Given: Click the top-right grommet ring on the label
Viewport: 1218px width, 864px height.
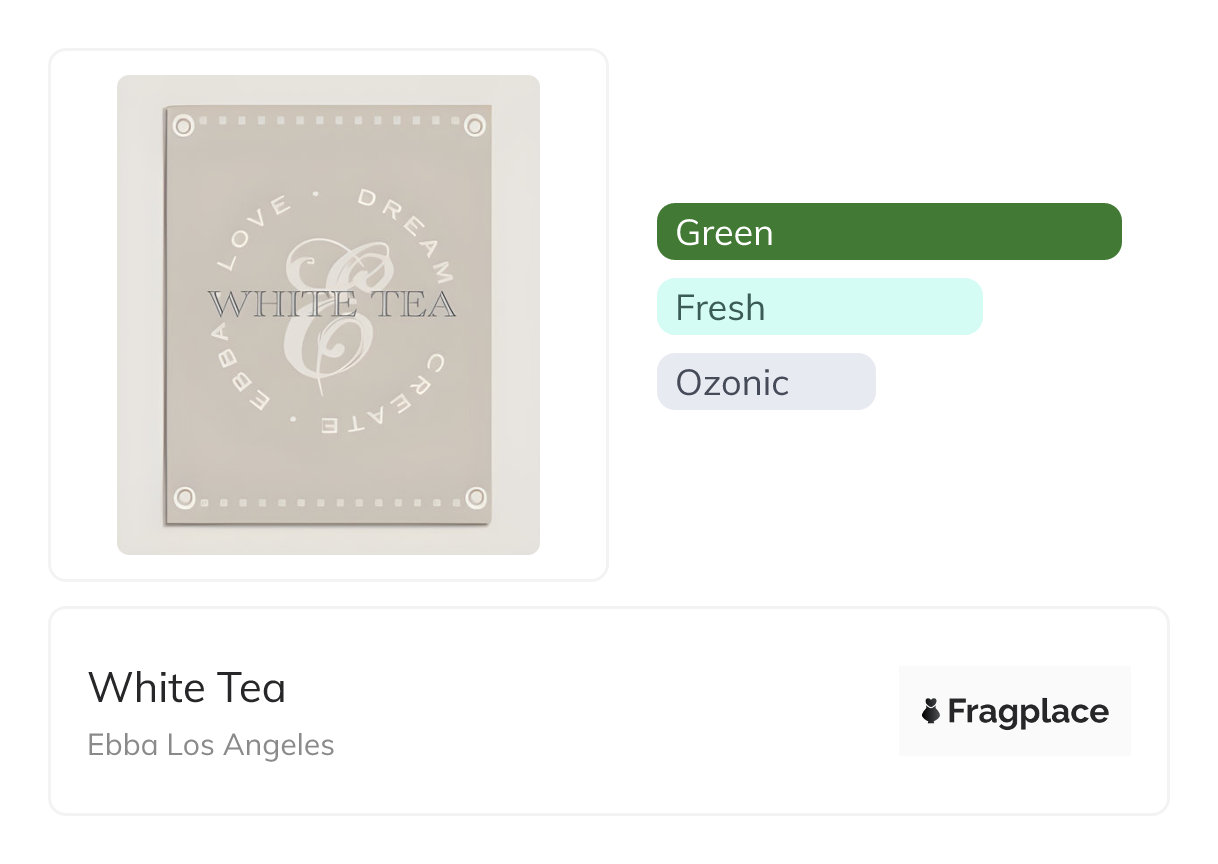Looking at the screenshot, I should coord(475,126).
